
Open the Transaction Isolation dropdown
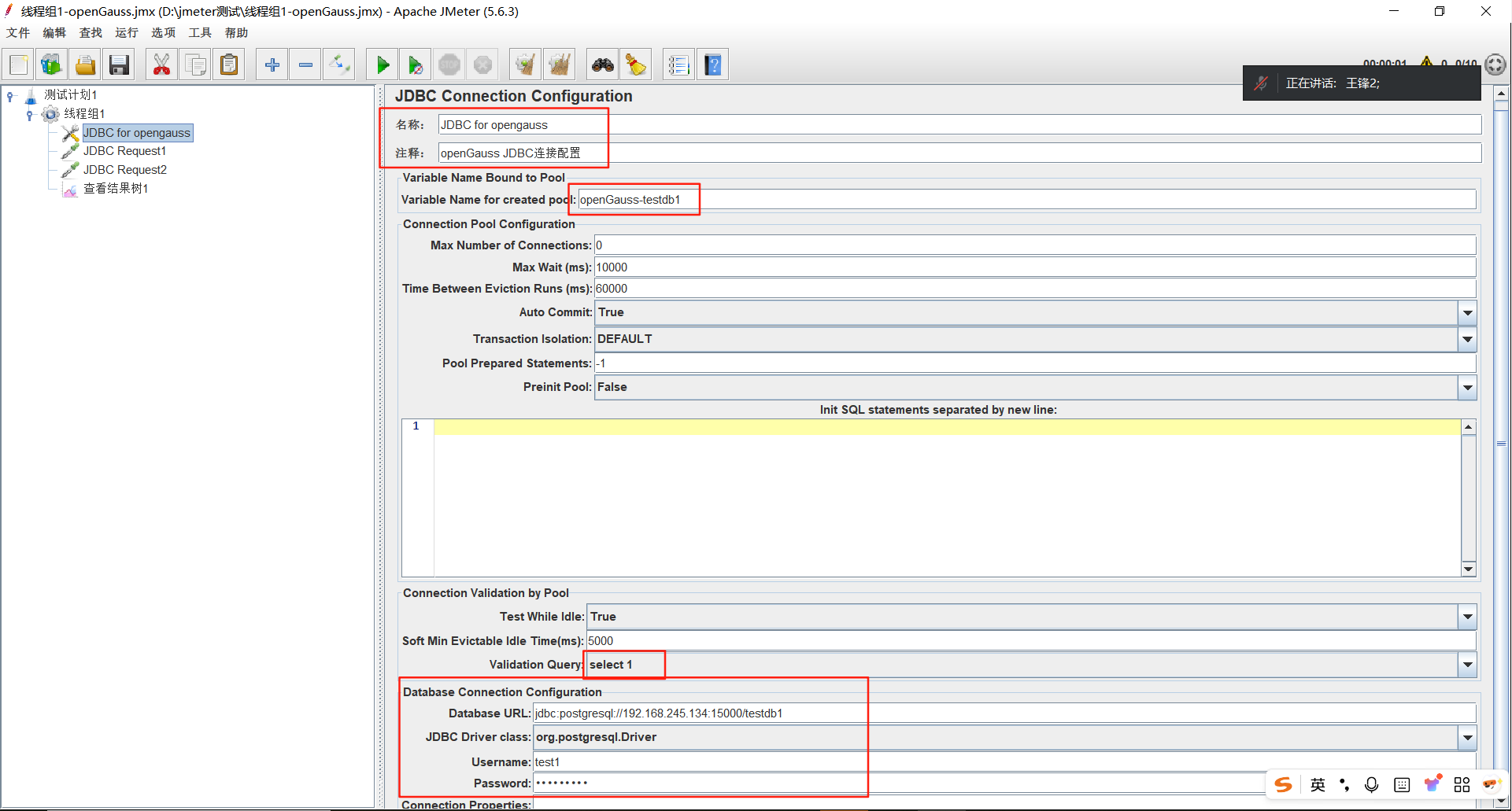1467,339
